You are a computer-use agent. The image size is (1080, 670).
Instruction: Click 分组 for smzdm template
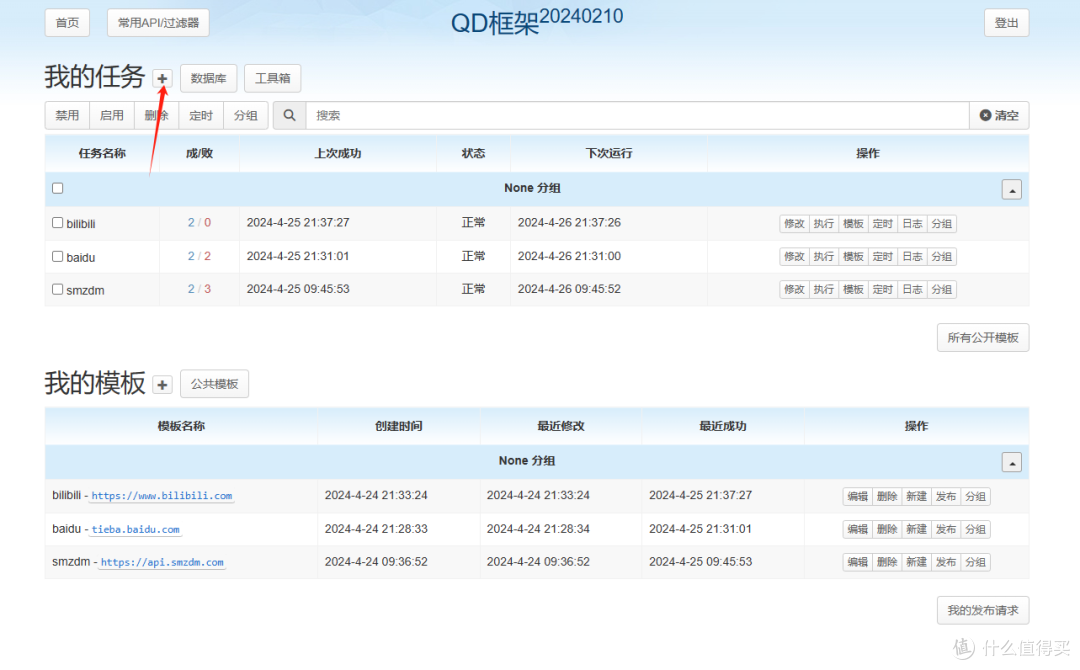click(x=975, y=563)
